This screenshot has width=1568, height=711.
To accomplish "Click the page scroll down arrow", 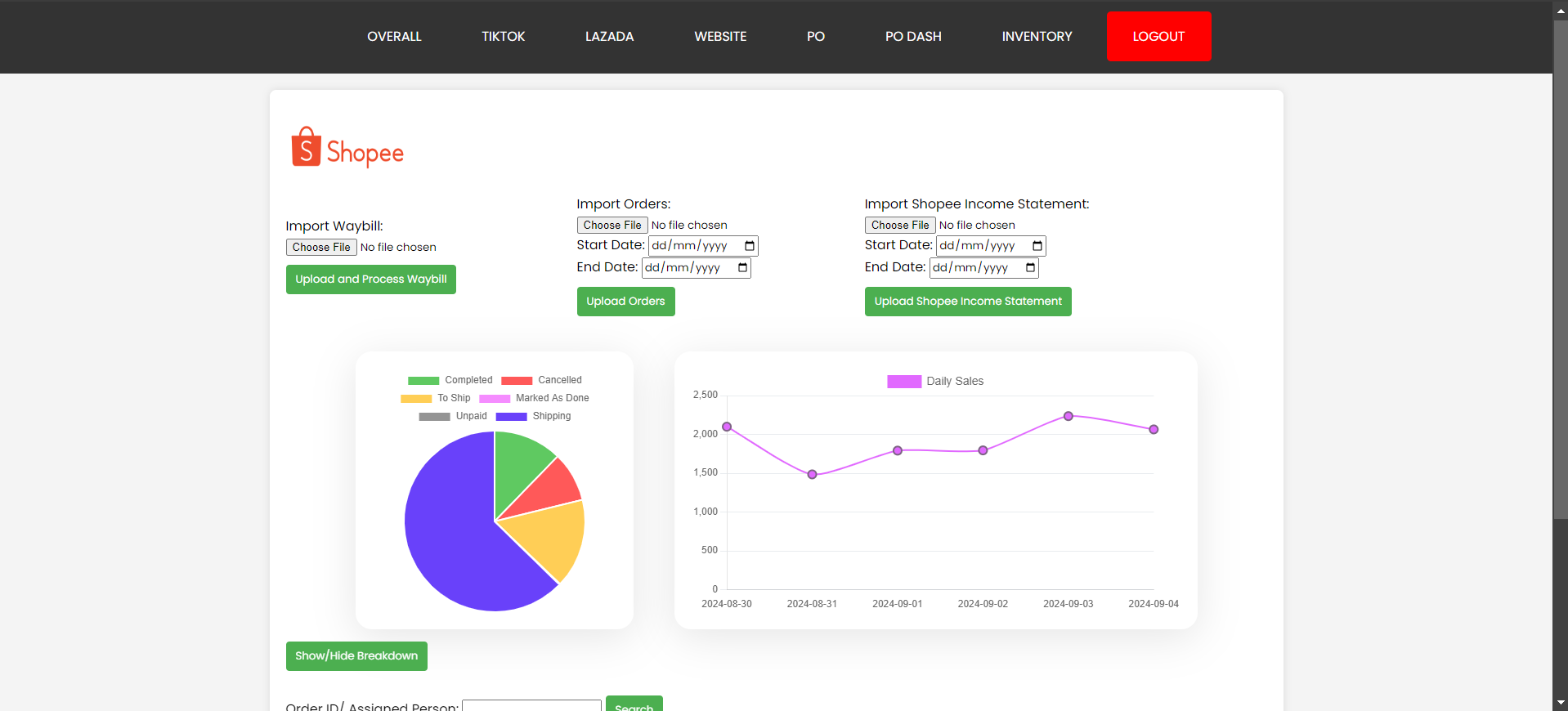I will tap(1560, 703).
